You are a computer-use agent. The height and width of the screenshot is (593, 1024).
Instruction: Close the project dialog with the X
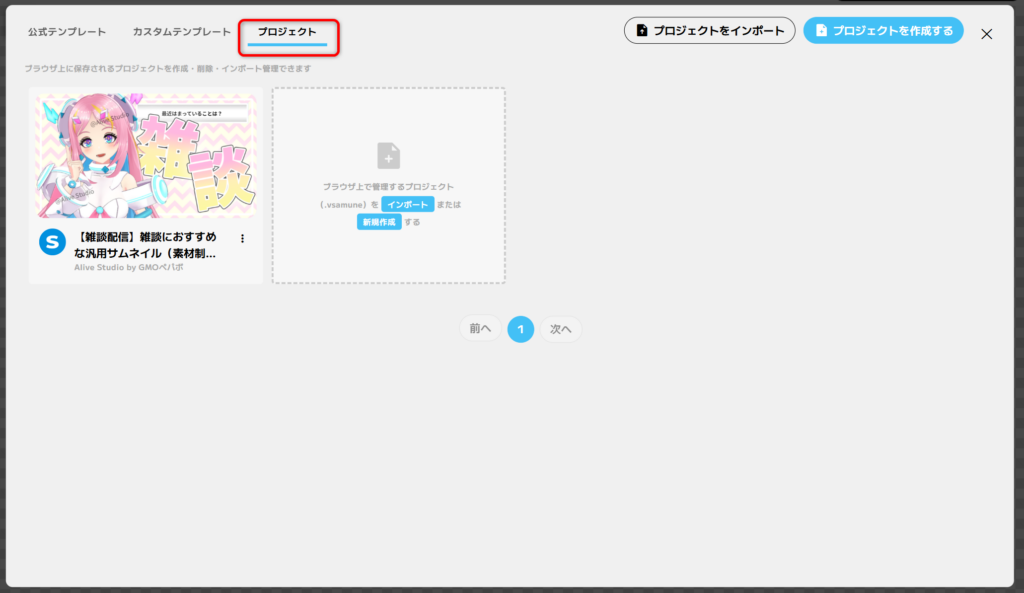[x=986, y=34]
